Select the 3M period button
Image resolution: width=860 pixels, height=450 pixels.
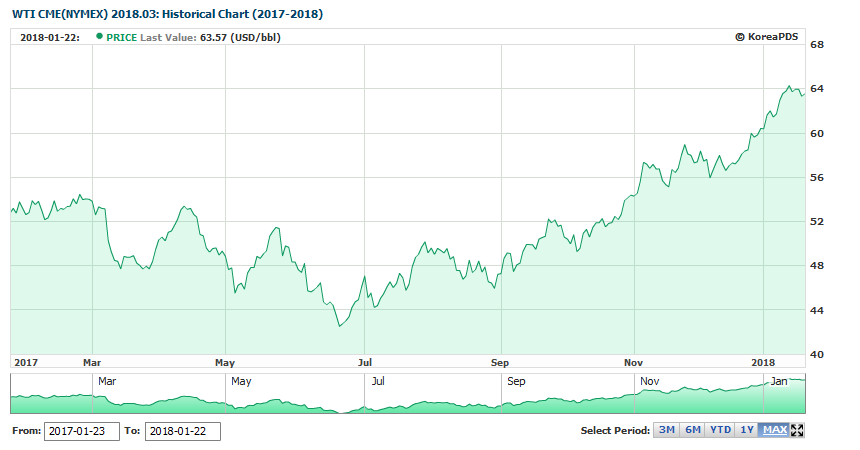coord(666,430)
